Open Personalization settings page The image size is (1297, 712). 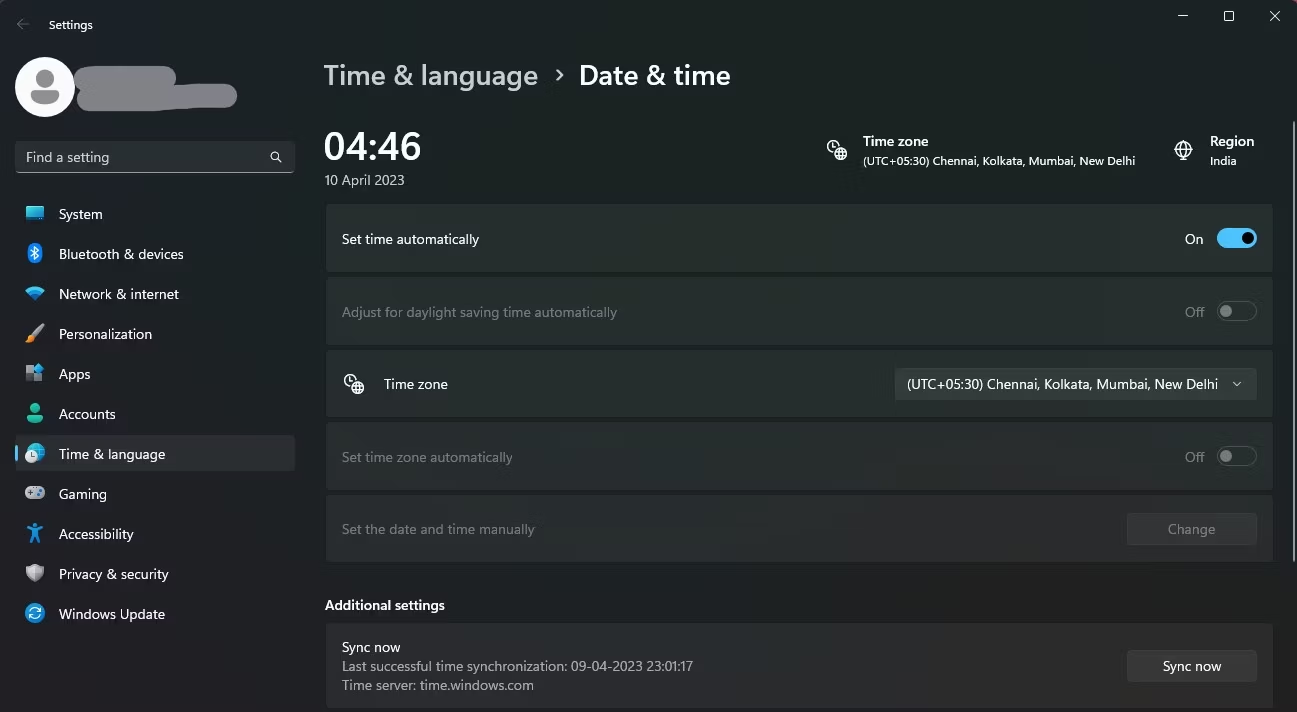pos(155,334)
